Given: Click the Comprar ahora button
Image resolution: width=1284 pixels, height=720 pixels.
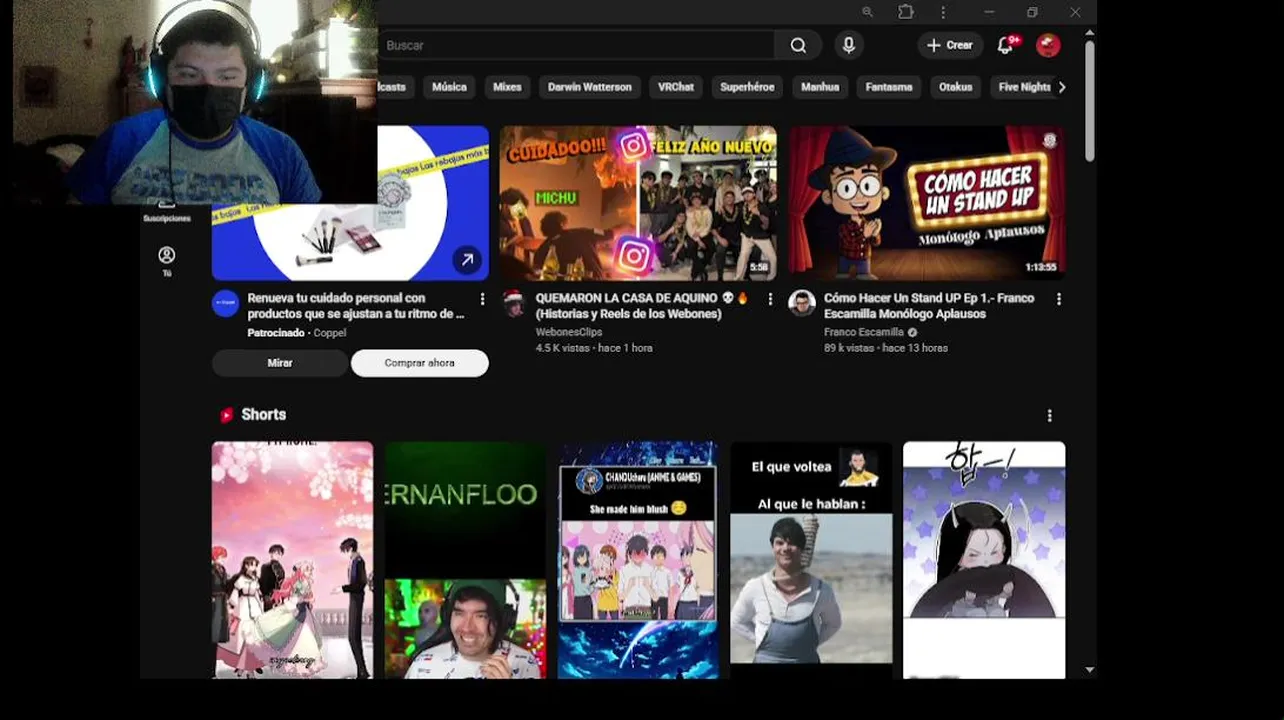Looking at the screenshot, I should tap(420, 363).
